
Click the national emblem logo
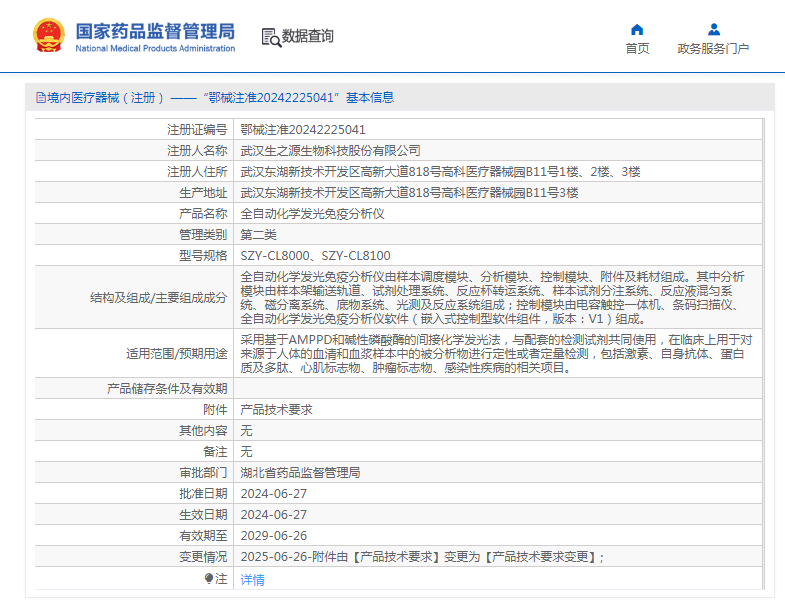click(49, 36)
